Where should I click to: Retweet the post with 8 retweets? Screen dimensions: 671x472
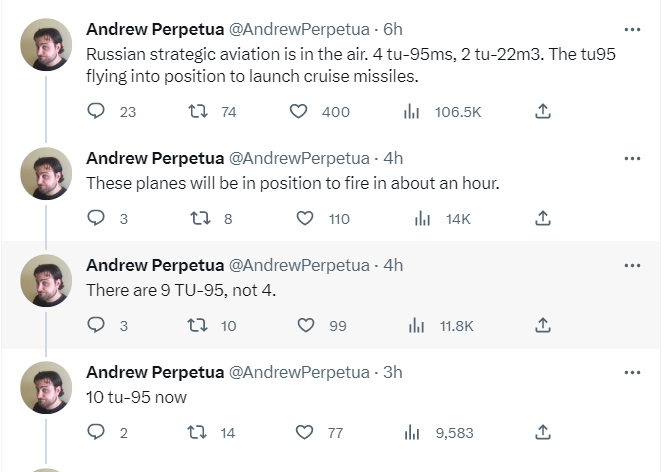(198, 218)
